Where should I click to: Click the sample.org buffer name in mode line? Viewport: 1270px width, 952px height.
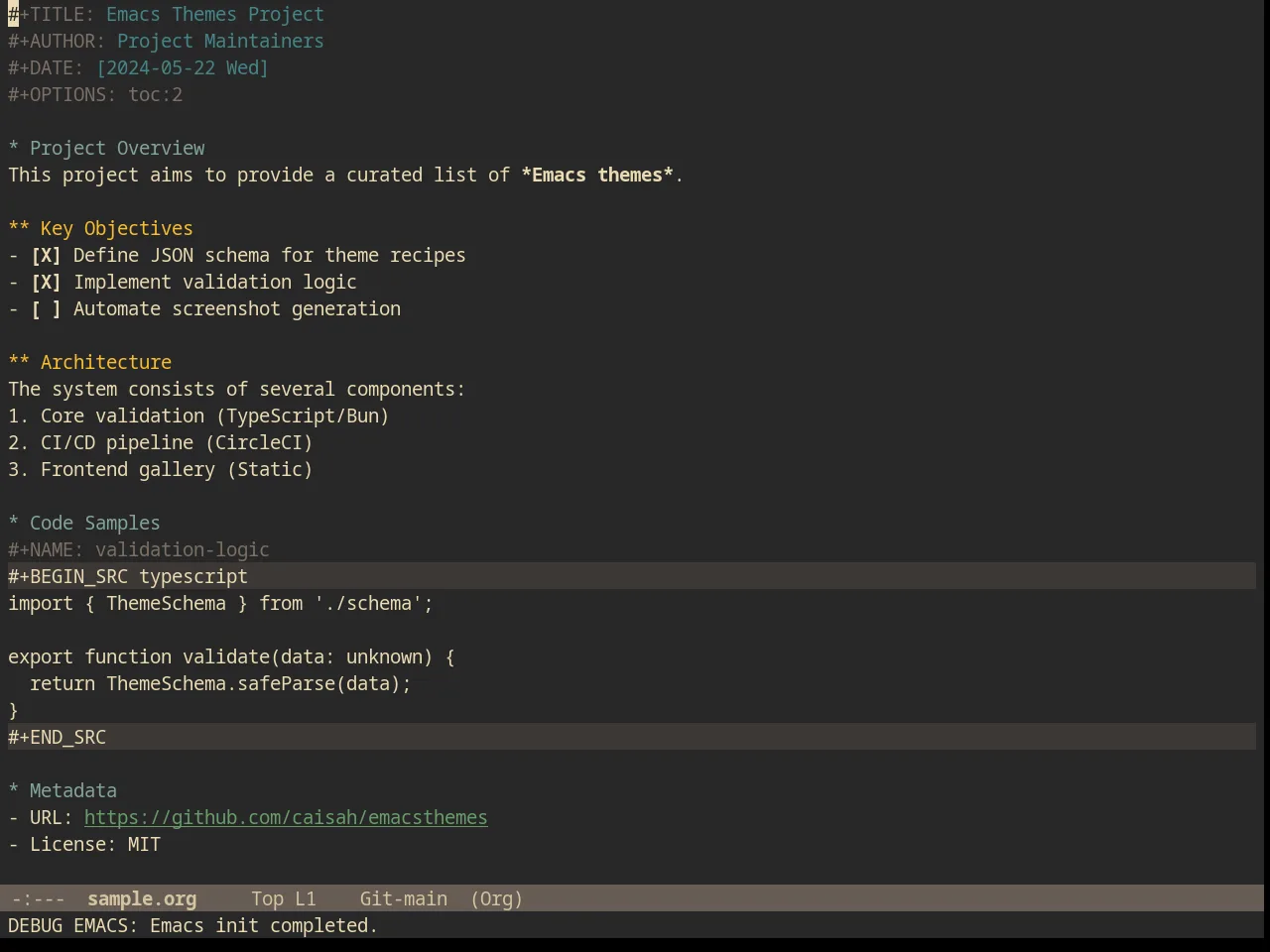[x=142, y=898]
